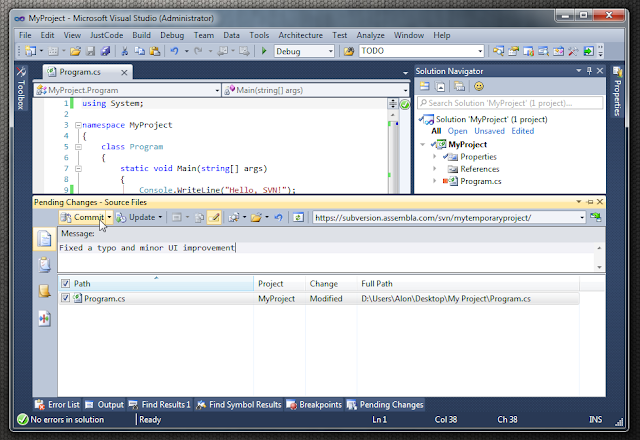Viewport: 640px width, 440px height.
Task: Open the clipboard work items sidebar icon
Action: [x=44, y=265]
